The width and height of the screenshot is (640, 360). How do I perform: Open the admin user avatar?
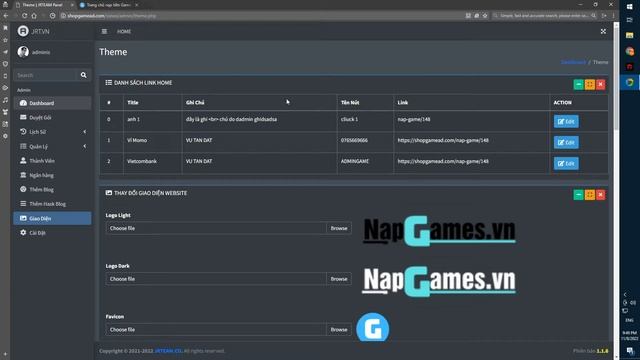[23, 52]
